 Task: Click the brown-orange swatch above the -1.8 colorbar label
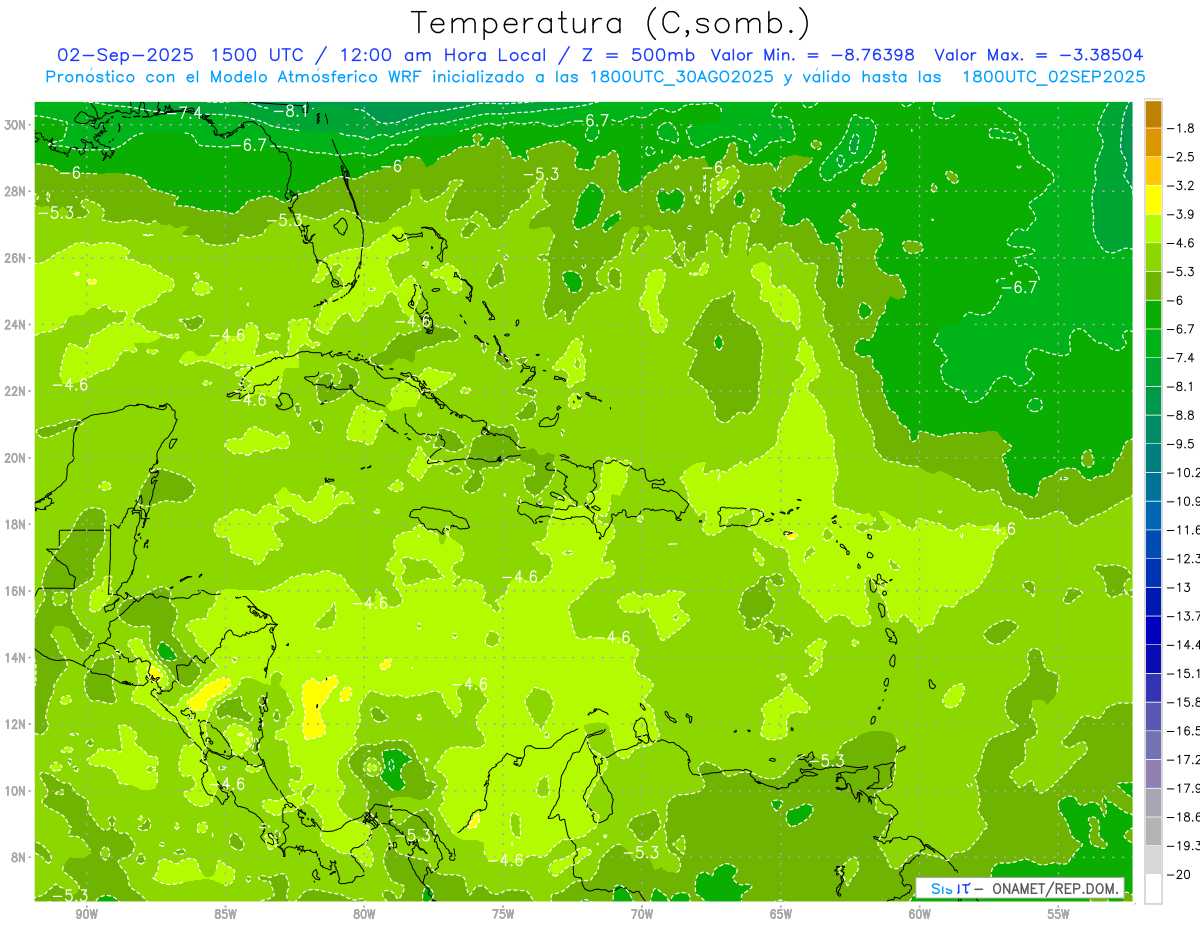click(1153, 114)
